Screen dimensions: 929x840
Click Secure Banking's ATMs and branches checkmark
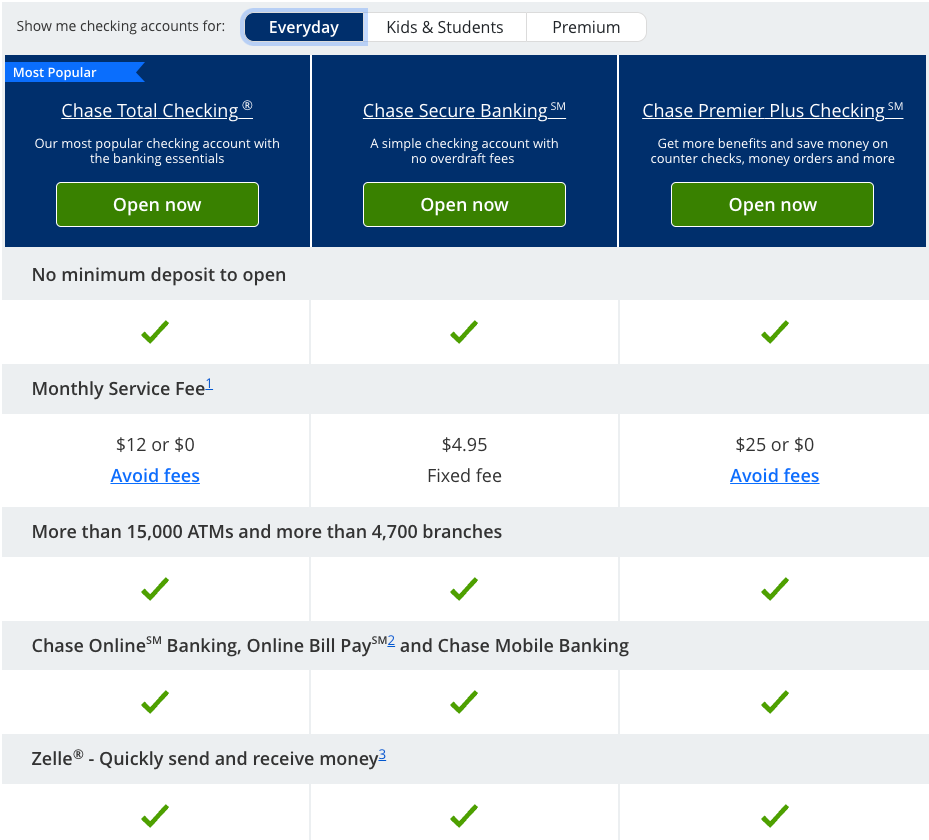tap(464, 589)
